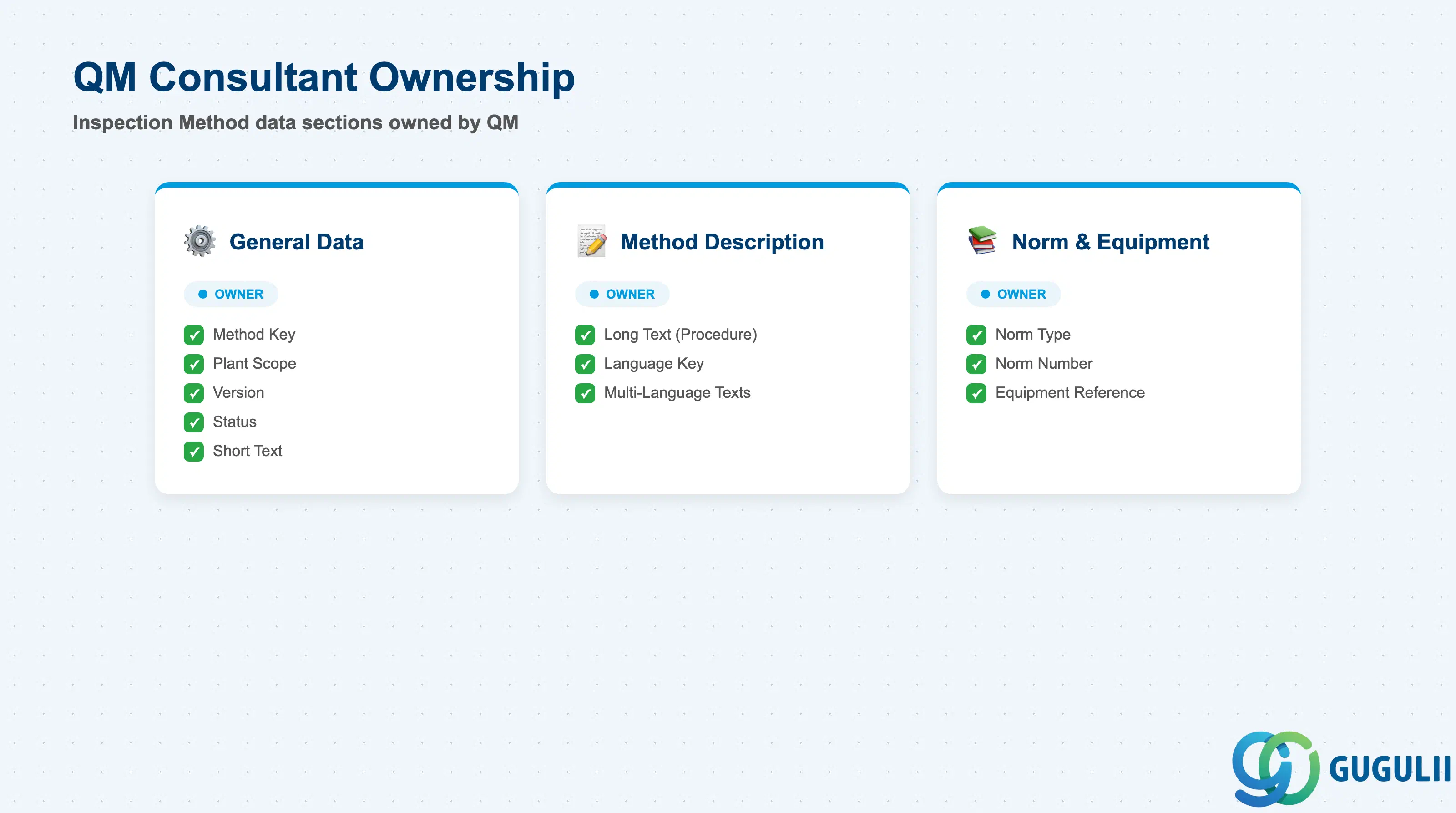This screenshot has height=813, width=1456.
Task: Click the green check next to Norm Number
Action: (x=976, y=364)
